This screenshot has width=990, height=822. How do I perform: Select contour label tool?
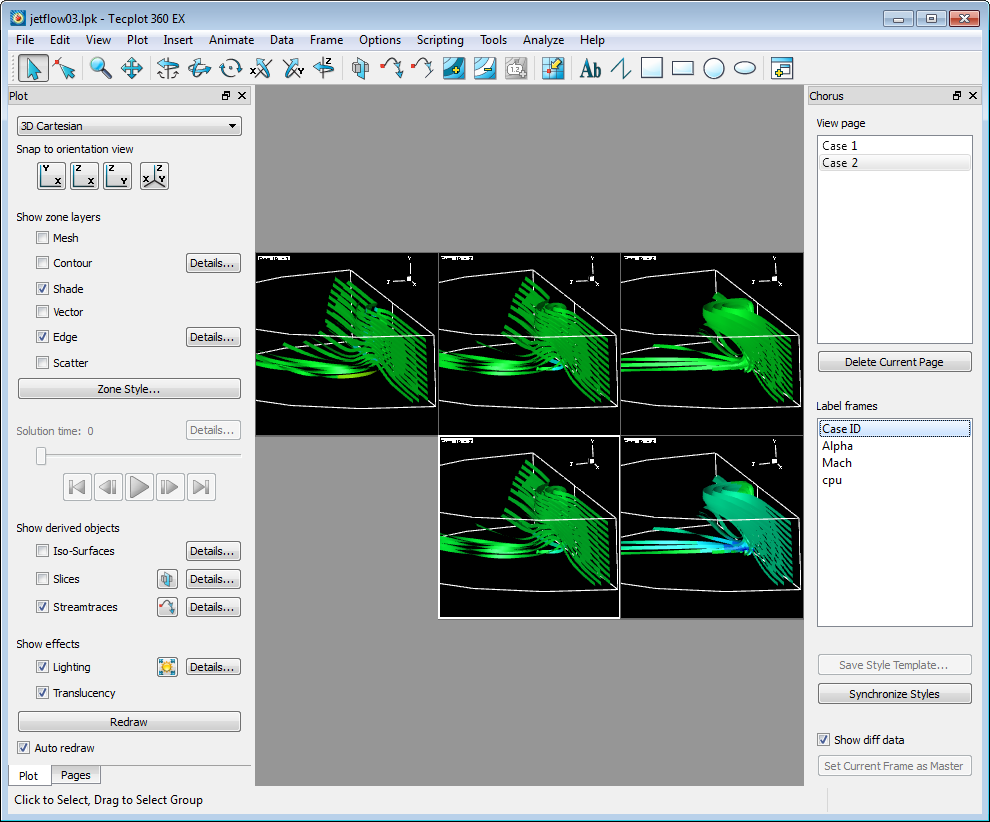coord(516,68)
